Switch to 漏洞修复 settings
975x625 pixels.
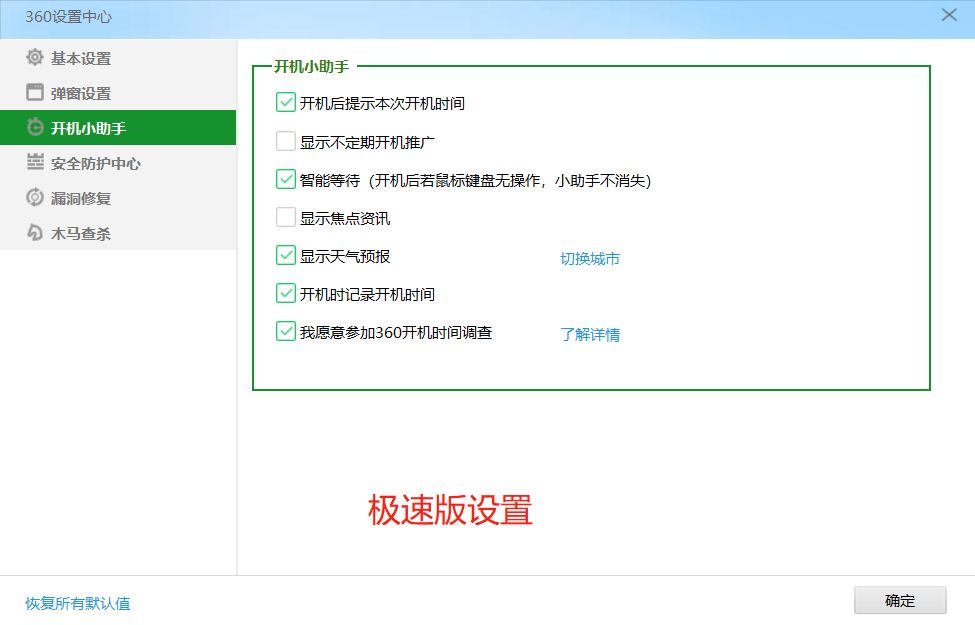click(x=118, y=198)
